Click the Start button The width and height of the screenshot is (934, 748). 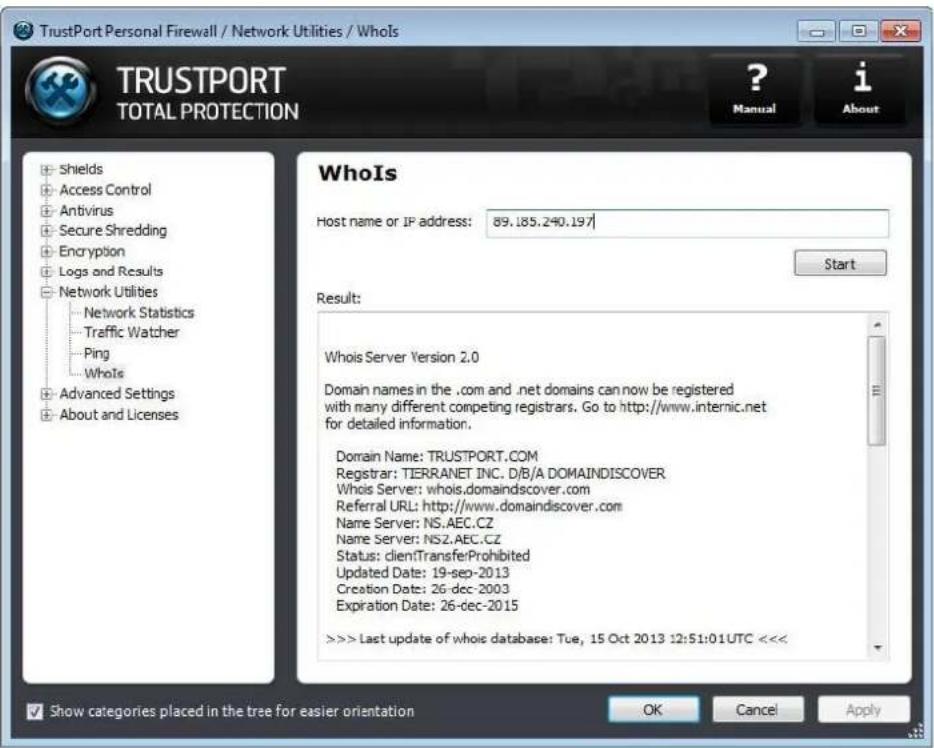[x=840, y=264]
